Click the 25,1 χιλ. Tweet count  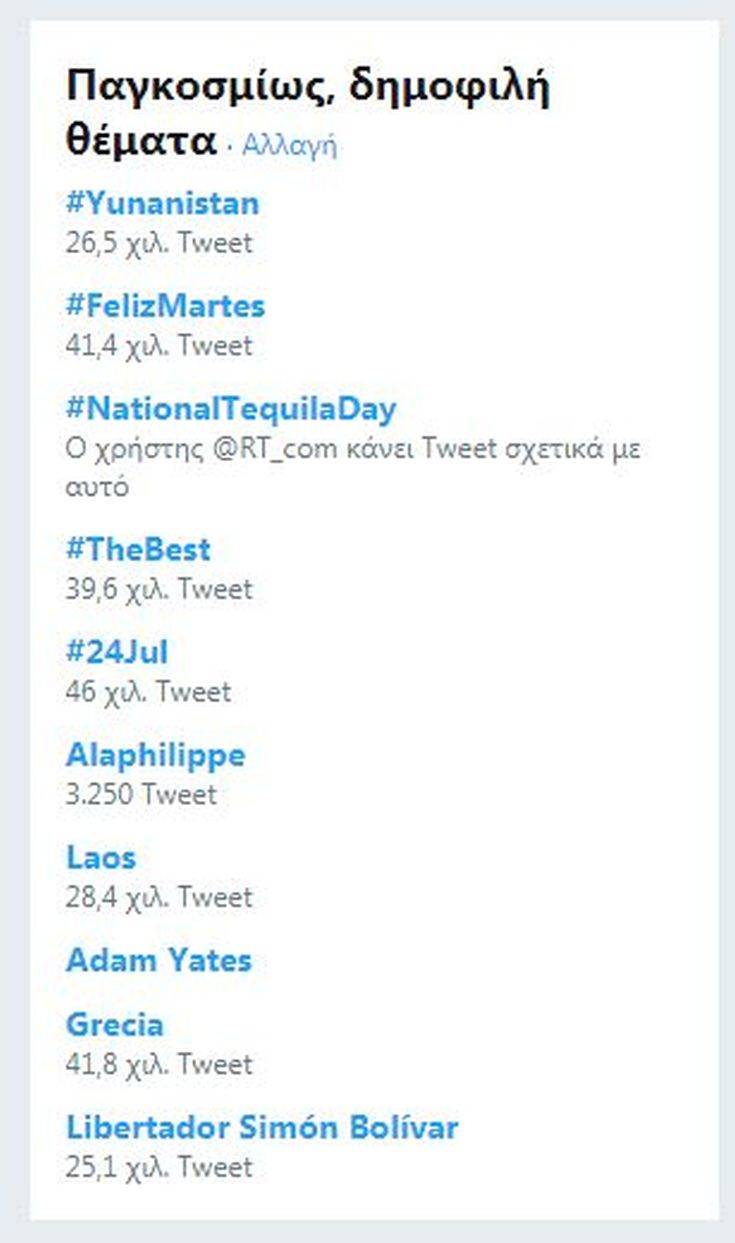coord(159,1167)
